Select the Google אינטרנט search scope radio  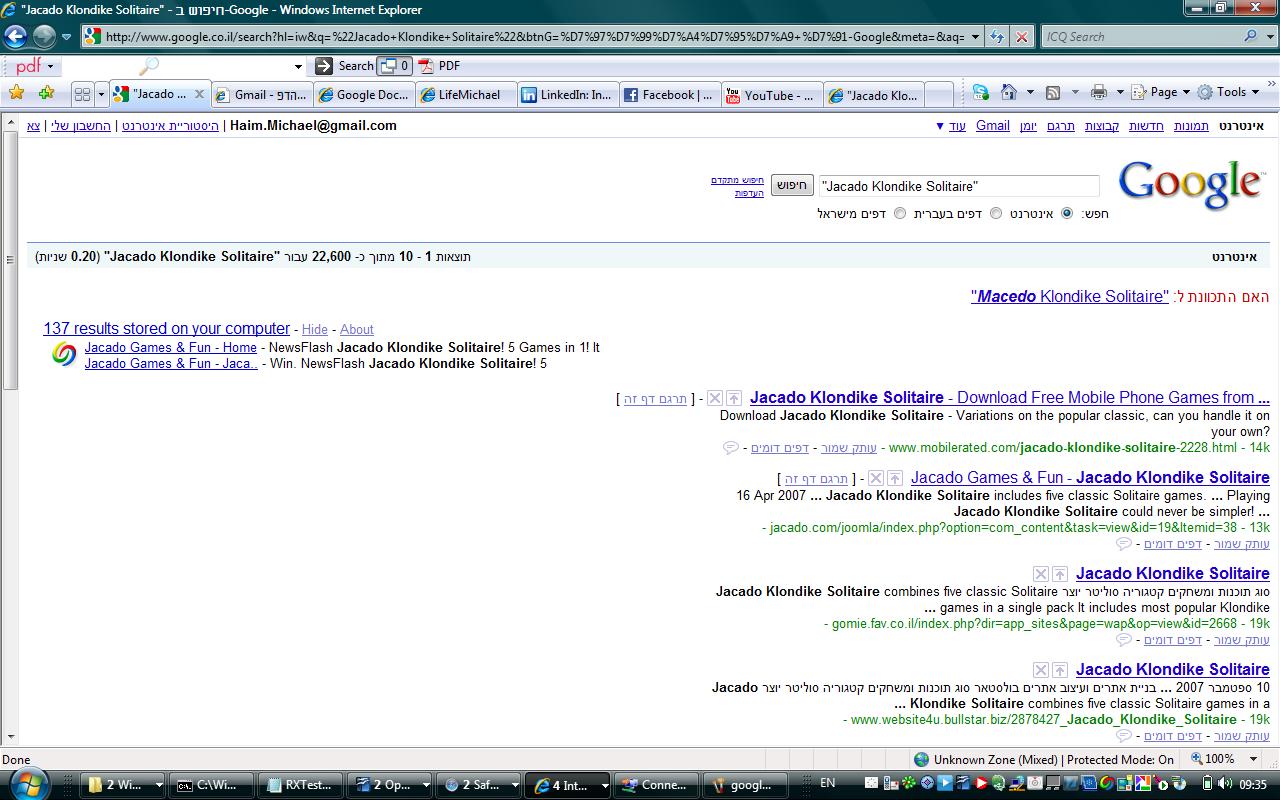1067,213
